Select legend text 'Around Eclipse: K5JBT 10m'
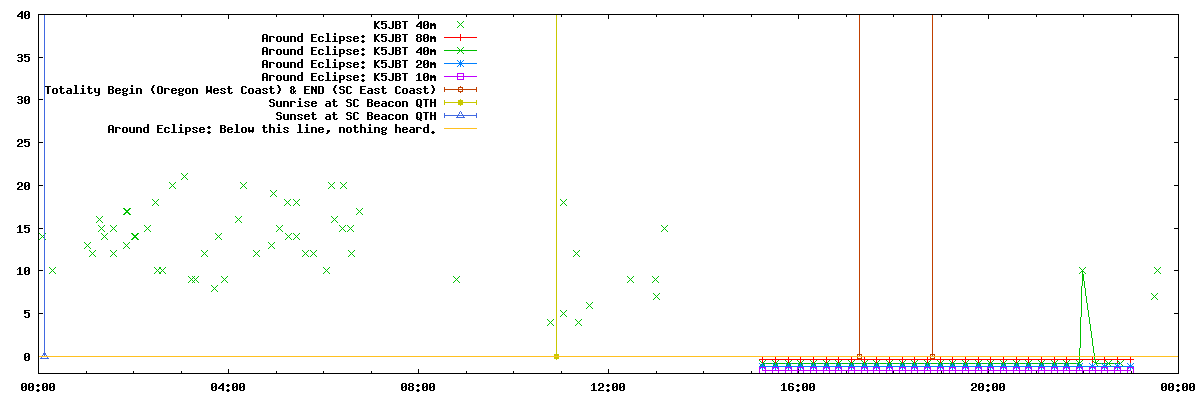Viewport: 1200px width, 400px height. click(x=349, y=76)
